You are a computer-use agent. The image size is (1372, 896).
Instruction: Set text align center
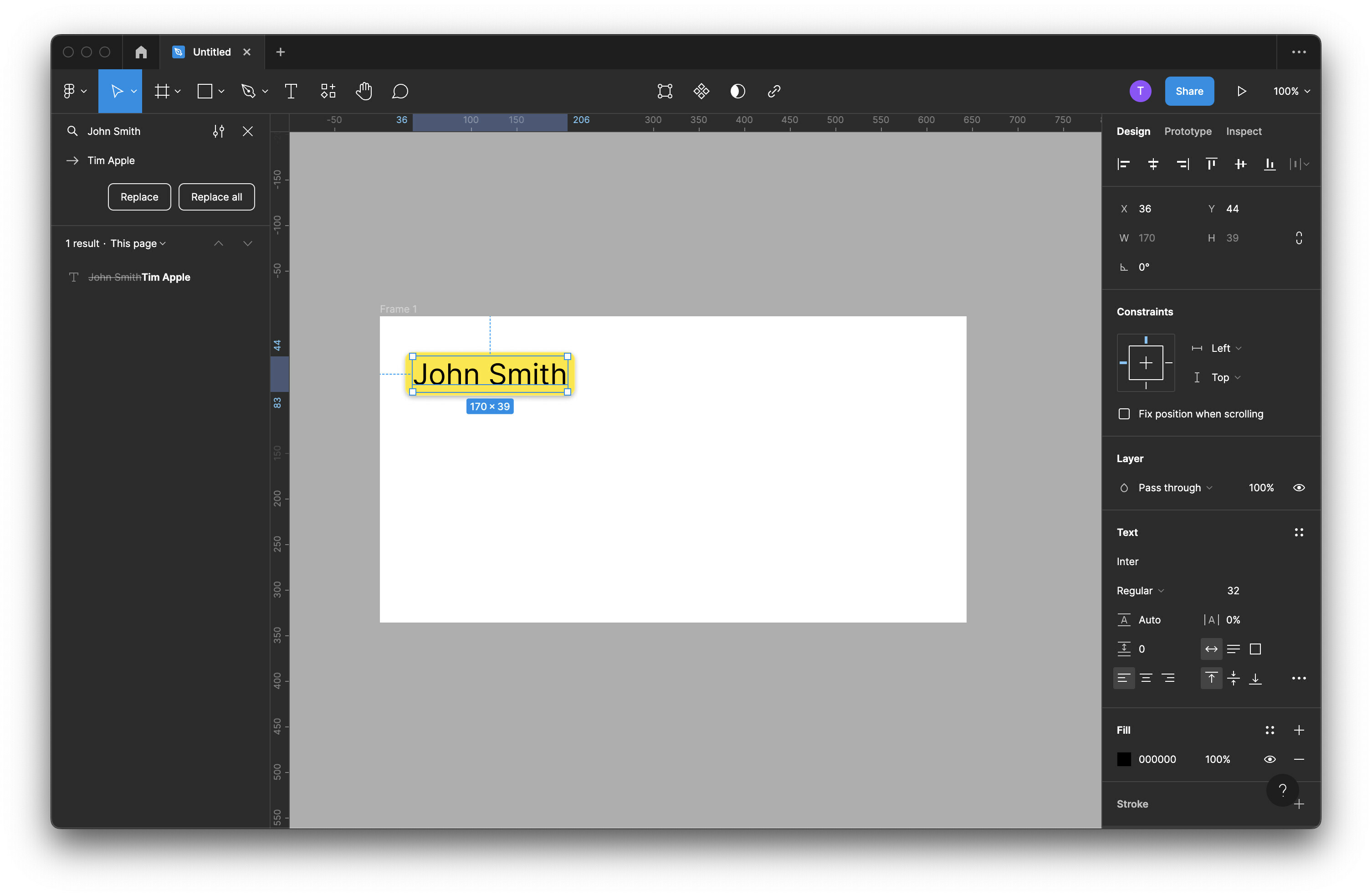(x=1146, y=679)
